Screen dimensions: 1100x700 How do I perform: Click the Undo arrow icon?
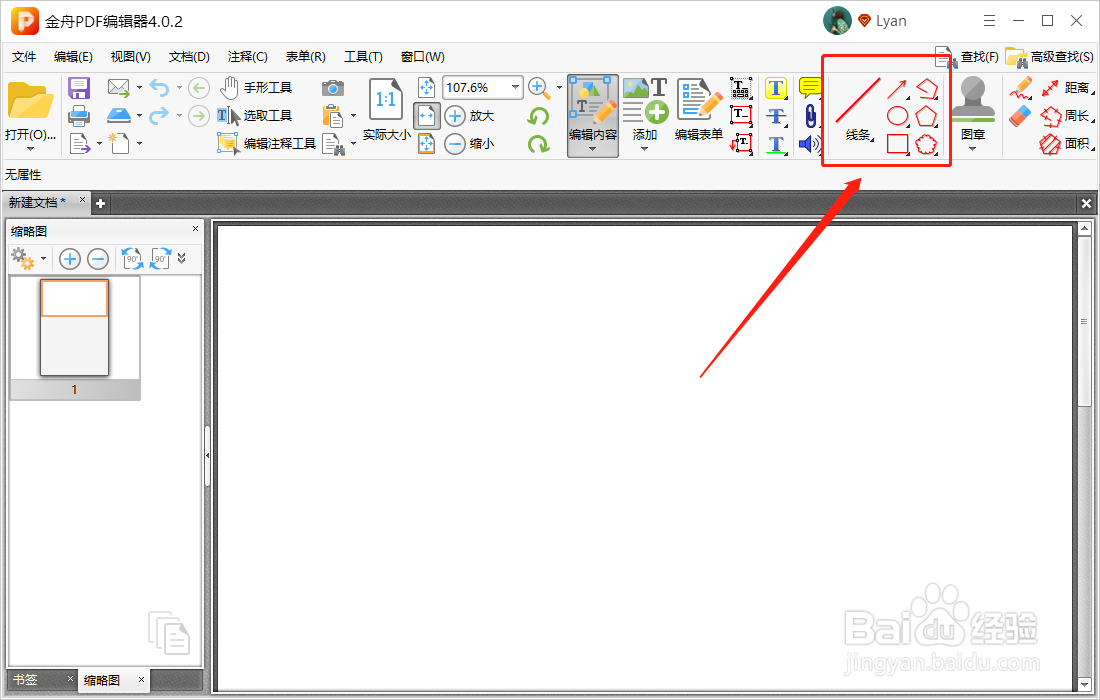click(159, 88)
